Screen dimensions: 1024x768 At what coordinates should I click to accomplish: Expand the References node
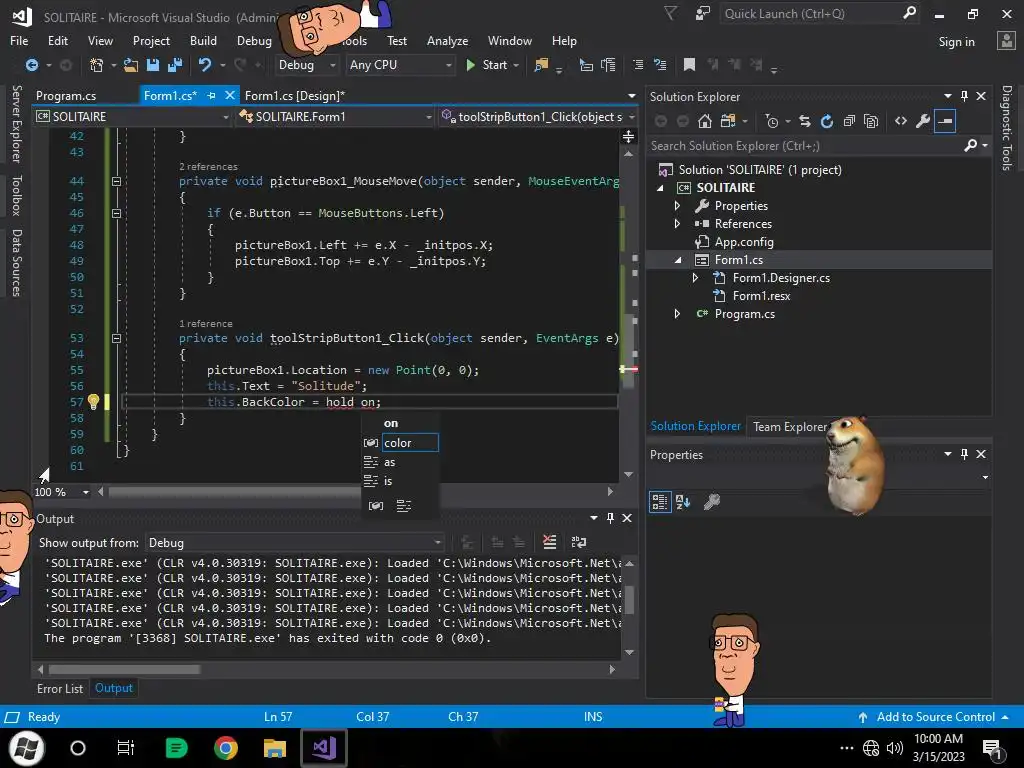click(677, 223)
